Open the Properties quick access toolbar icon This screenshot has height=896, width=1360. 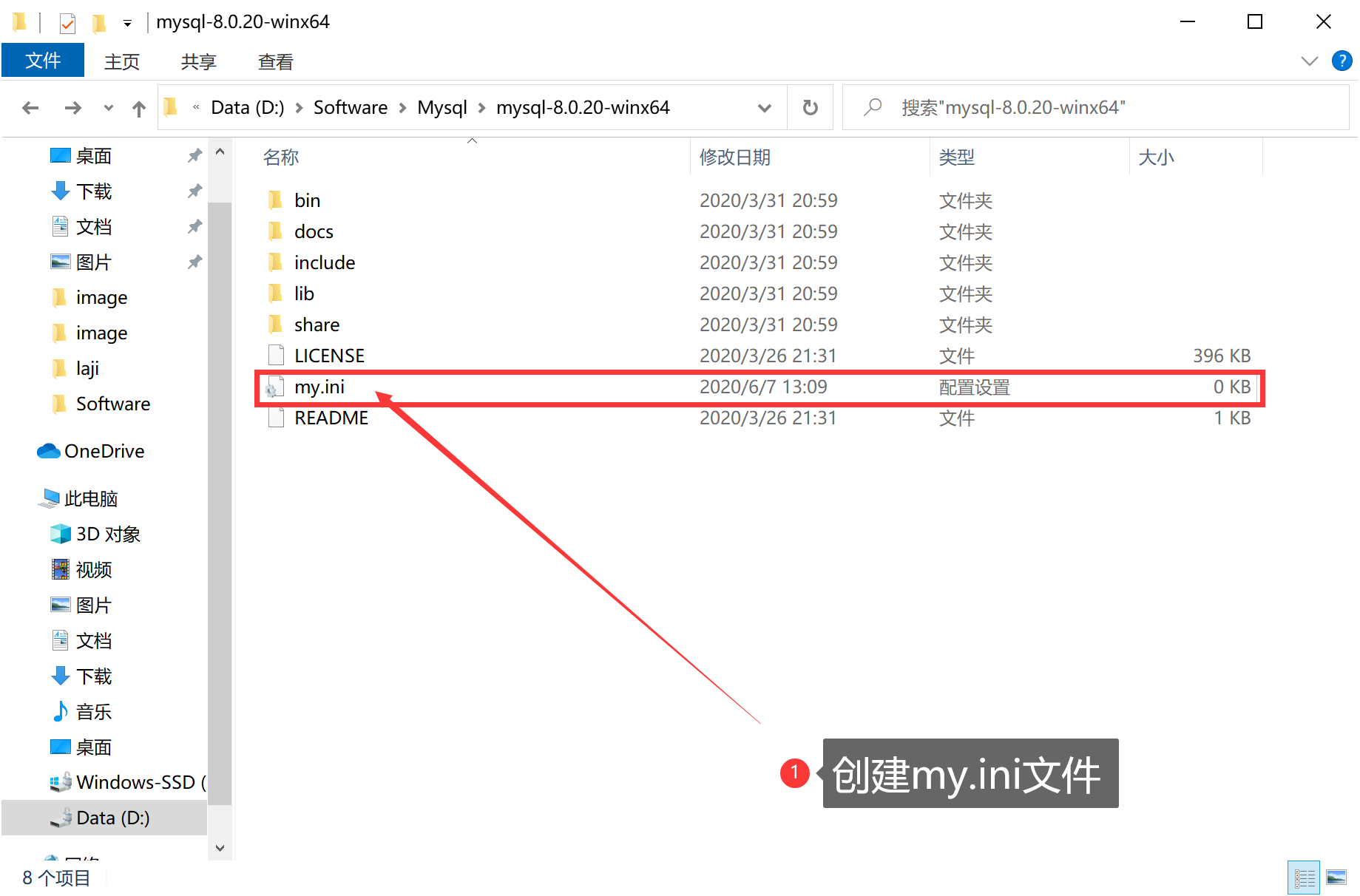pos(67,23)
